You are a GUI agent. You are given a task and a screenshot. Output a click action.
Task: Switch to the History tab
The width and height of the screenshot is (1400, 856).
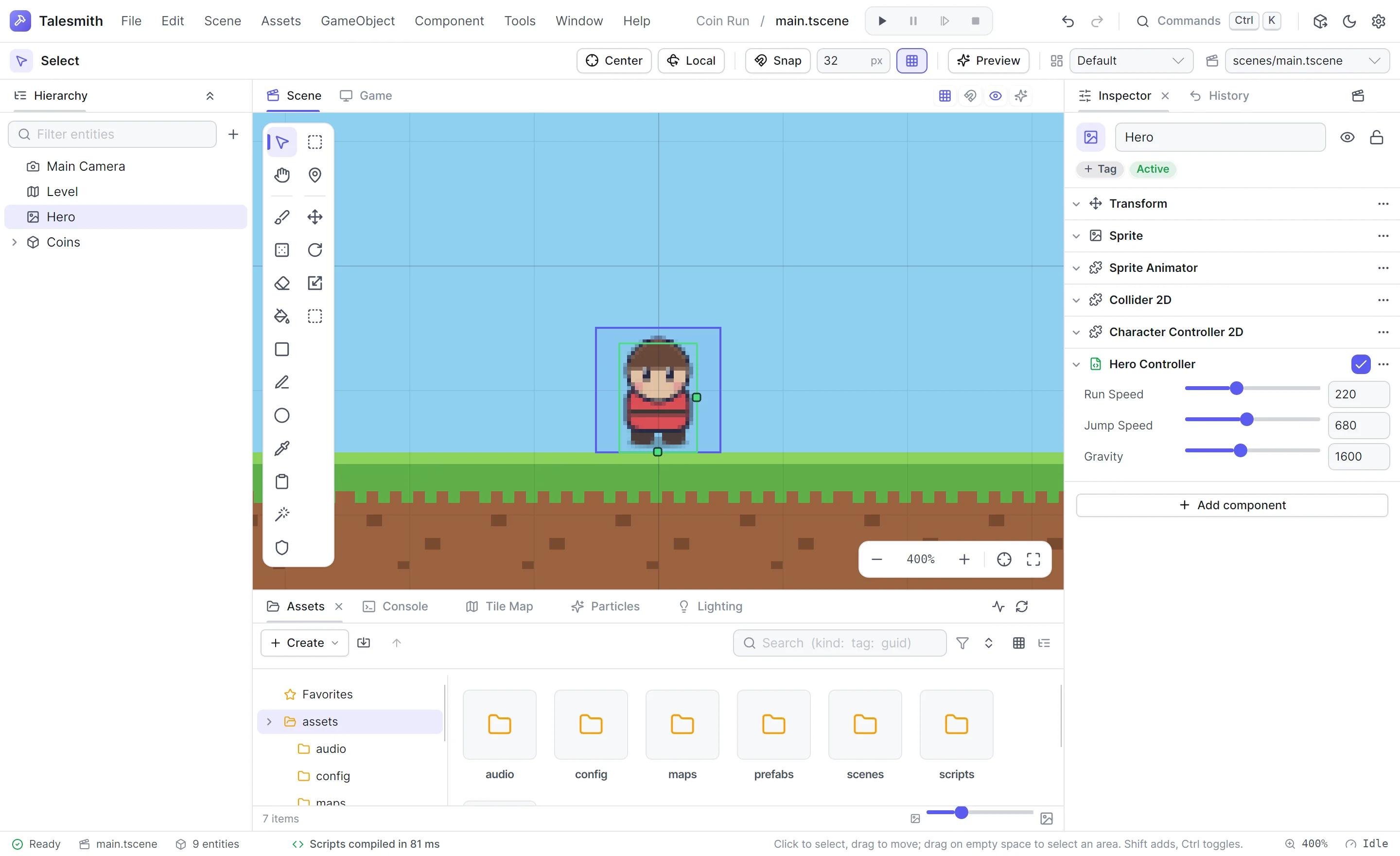click(1219, 95)
